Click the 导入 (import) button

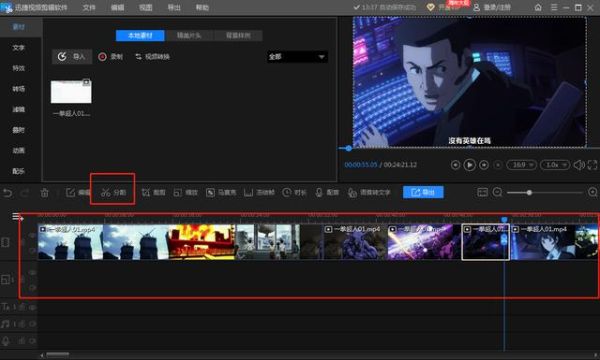pos(72,57)
